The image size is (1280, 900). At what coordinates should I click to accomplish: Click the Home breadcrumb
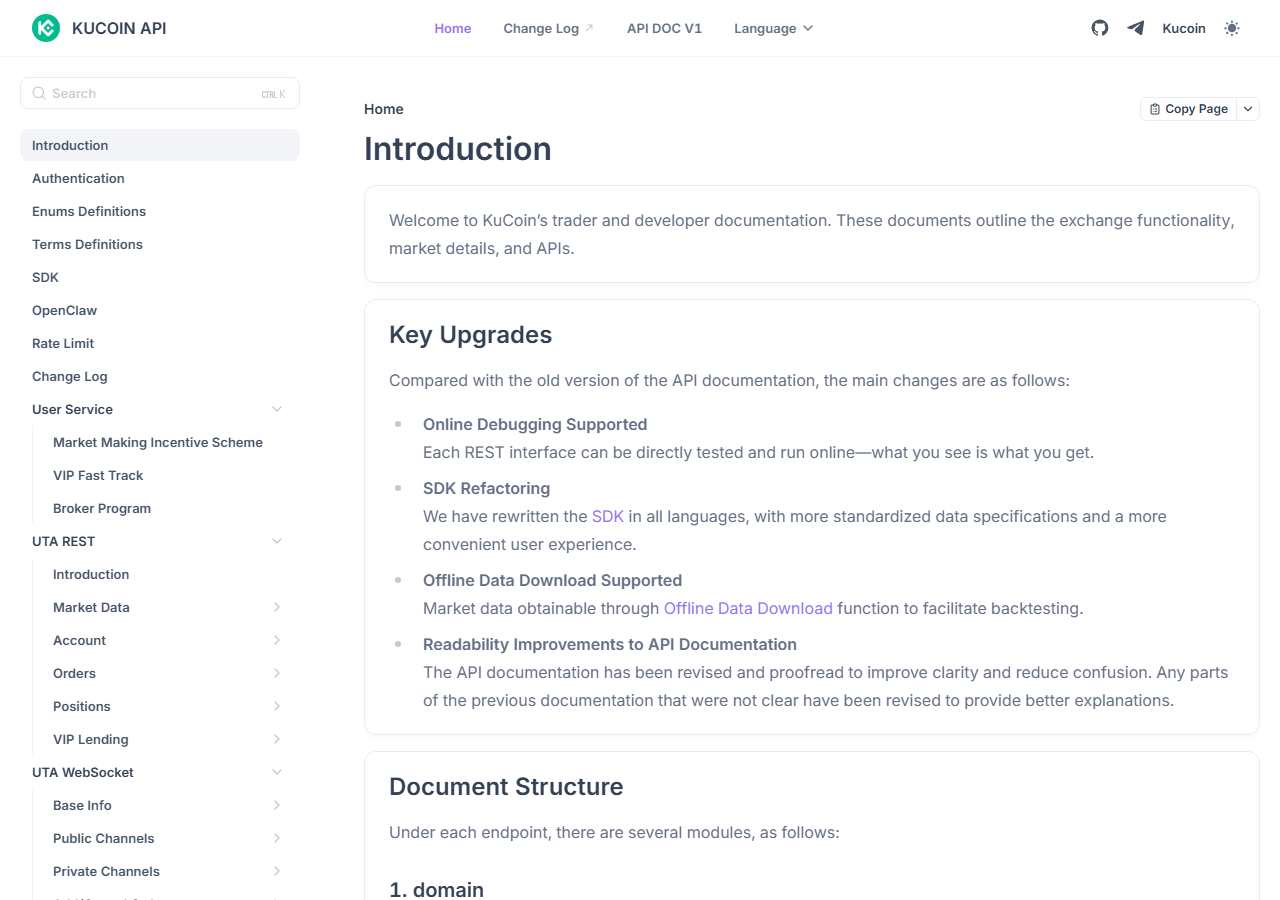pos(384,109)
